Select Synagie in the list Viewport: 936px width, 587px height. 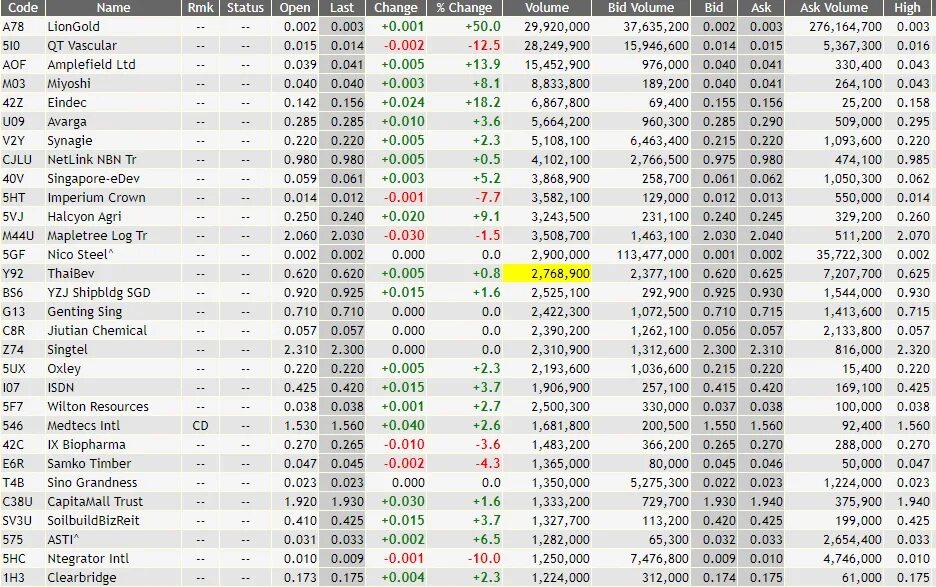click(x=70, y=141)
